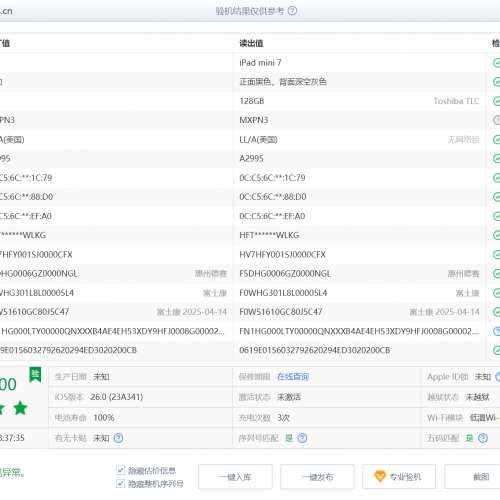Select LL/A(美国) in read value column
Image resolution: width=500 pixels, height=500 pixels.
point(258,139)
